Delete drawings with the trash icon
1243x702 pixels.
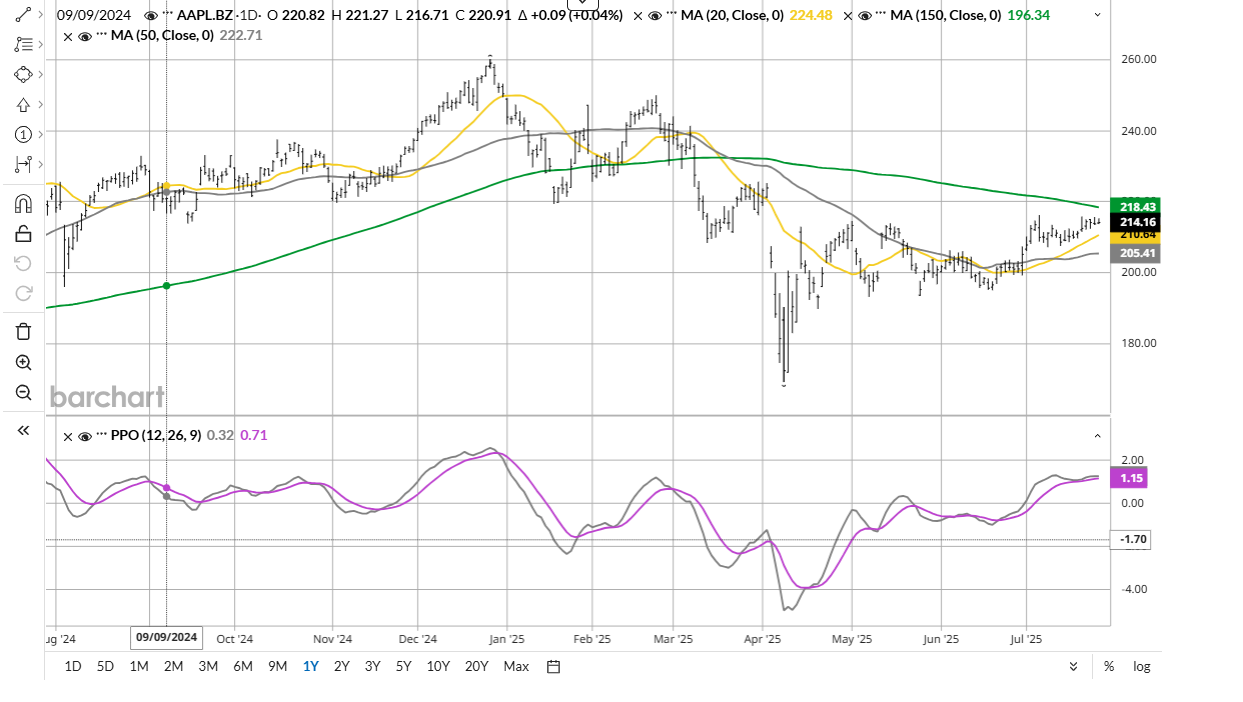click(x=24, y=332)
